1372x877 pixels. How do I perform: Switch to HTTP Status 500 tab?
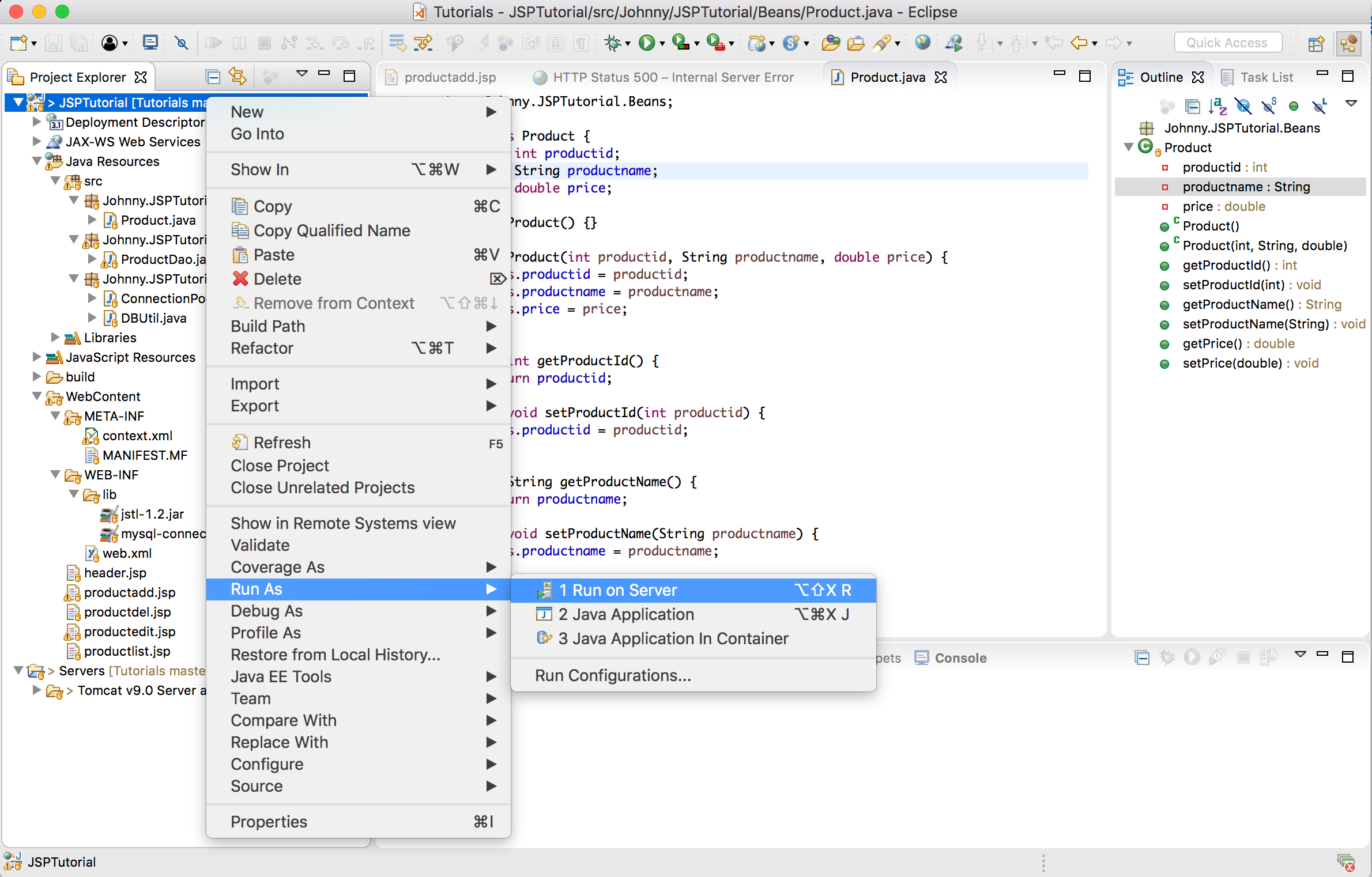[x=663, y=77]
